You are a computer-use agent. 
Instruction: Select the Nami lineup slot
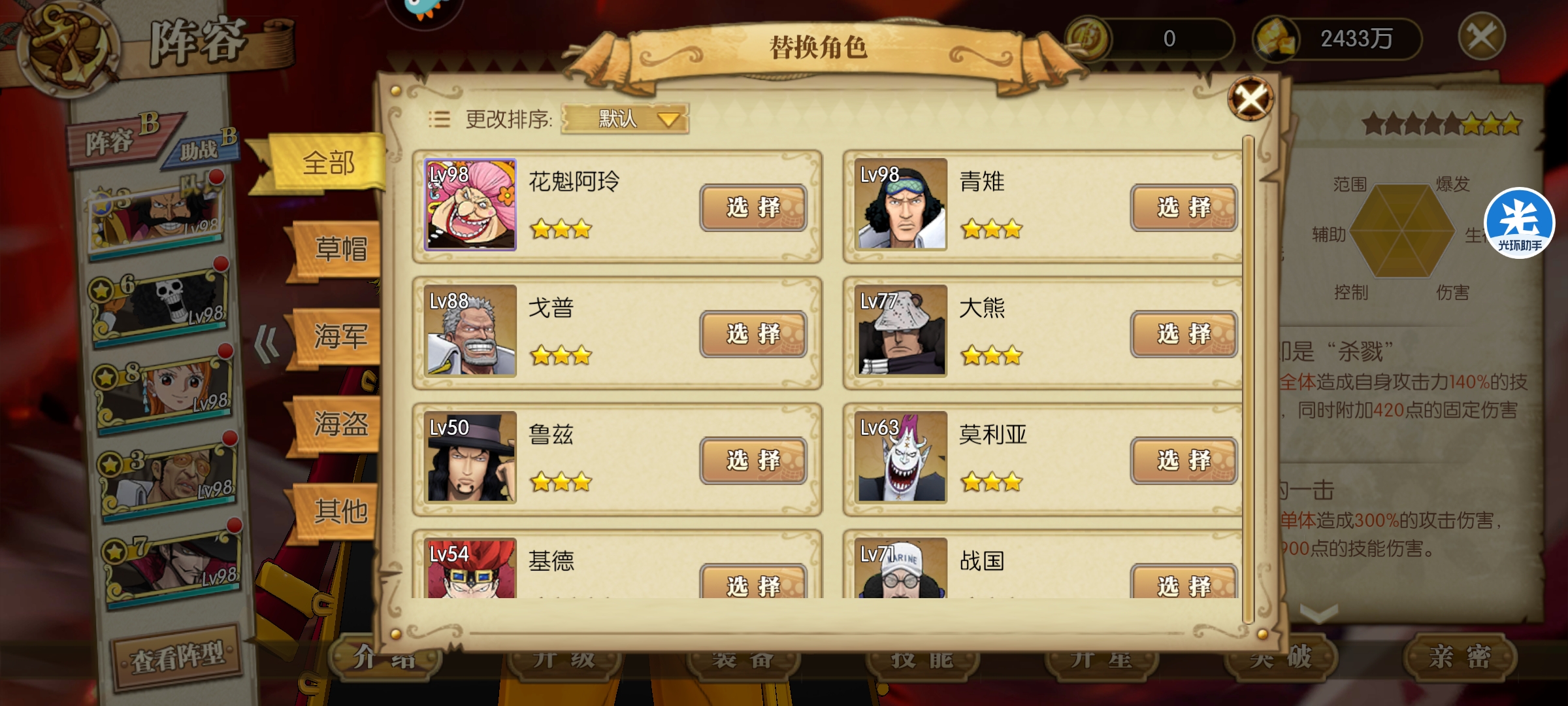coord(165,392)
